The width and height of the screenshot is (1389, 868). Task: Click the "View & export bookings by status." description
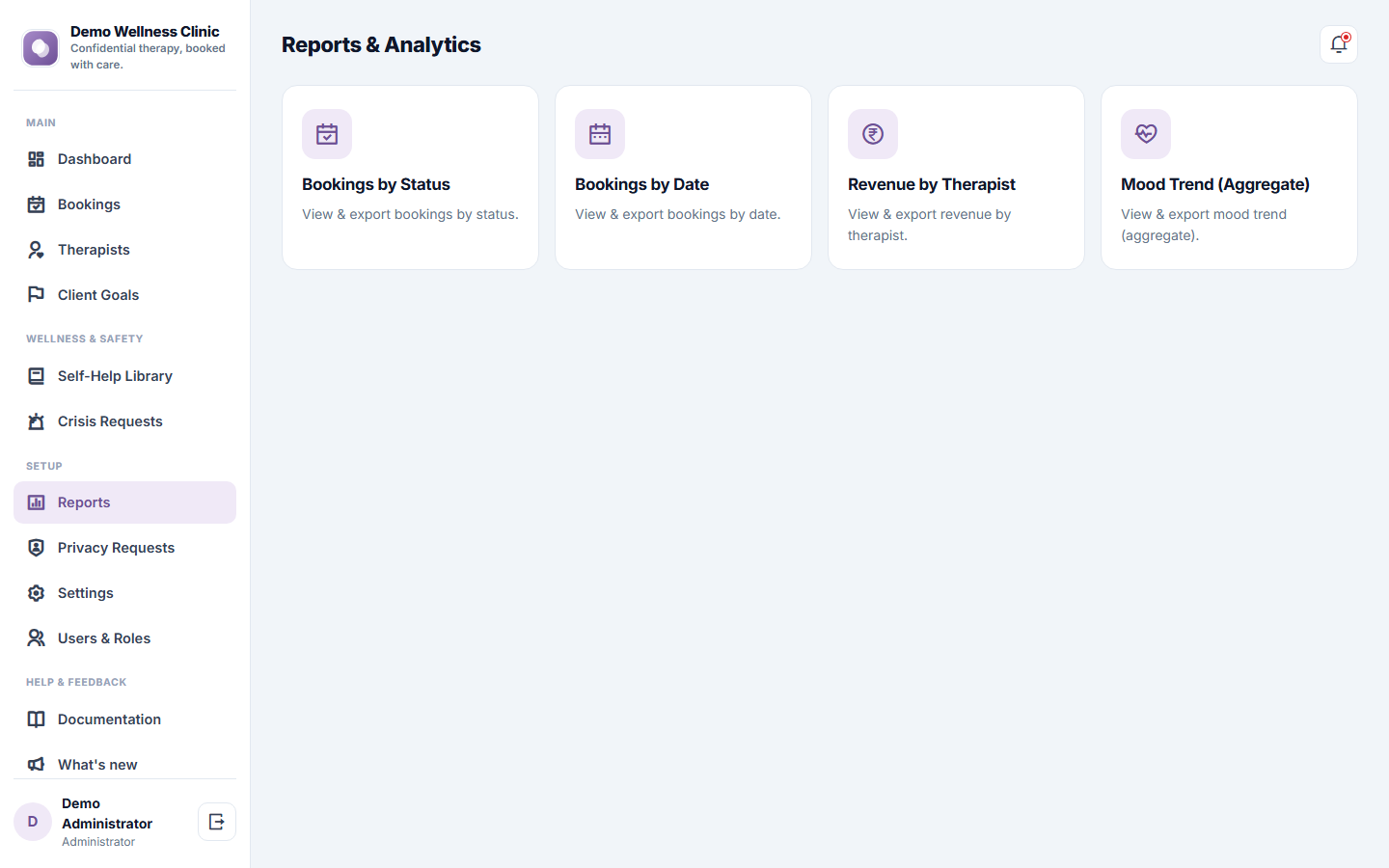[x=410, y=214]
